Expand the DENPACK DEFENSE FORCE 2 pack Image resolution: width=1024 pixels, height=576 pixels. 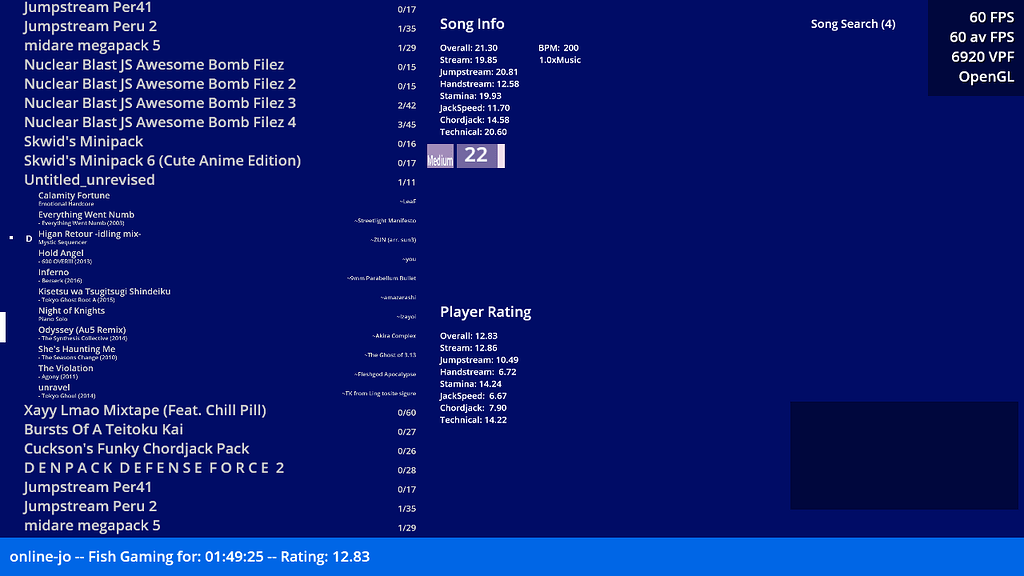tap(152, 467)
